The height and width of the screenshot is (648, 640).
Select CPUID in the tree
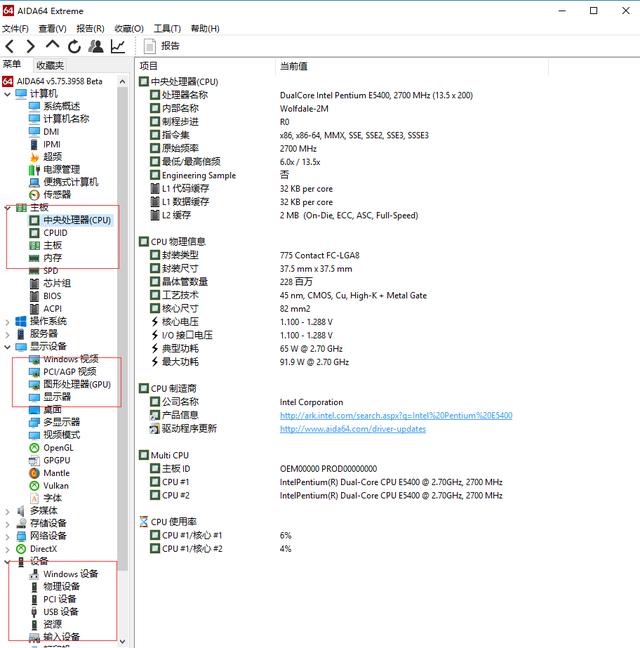tap(55, 233)
